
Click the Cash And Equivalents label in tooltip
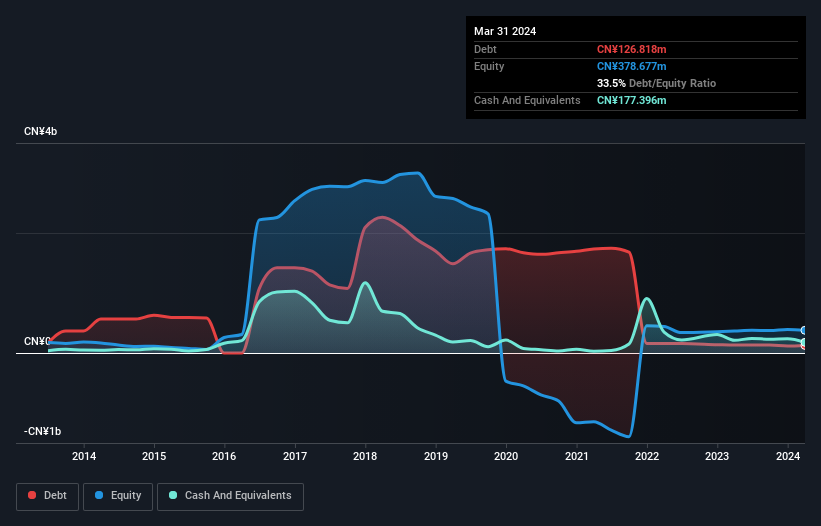tap(527, 100)
